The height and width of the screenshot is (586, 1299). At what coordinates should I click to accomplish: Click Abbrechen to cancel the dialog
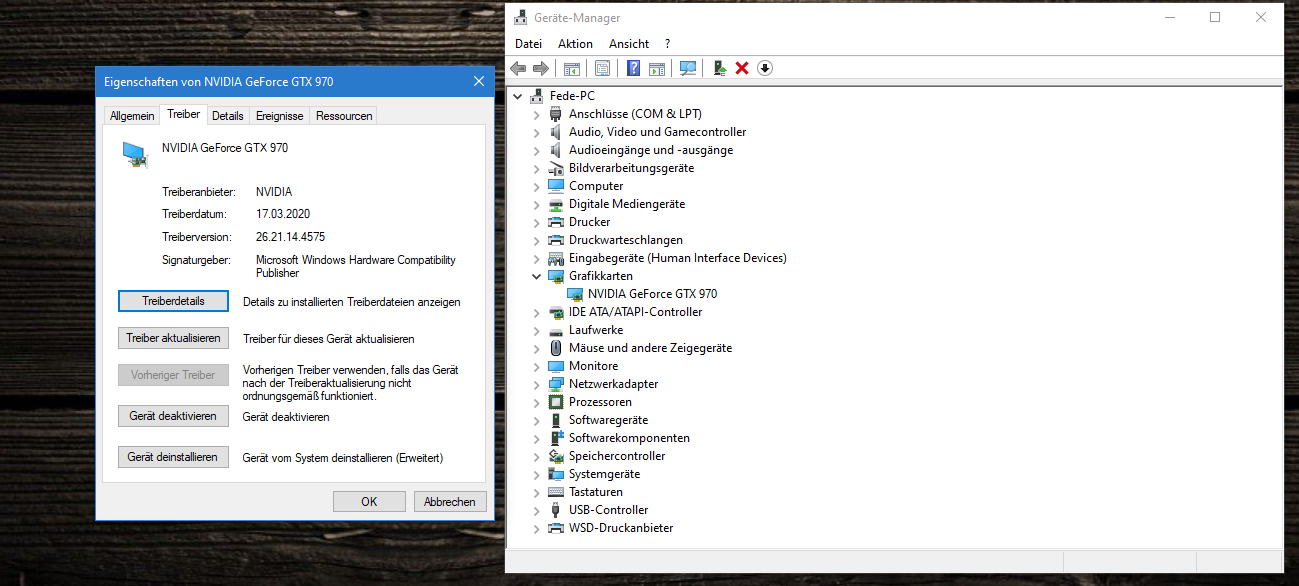449,502
